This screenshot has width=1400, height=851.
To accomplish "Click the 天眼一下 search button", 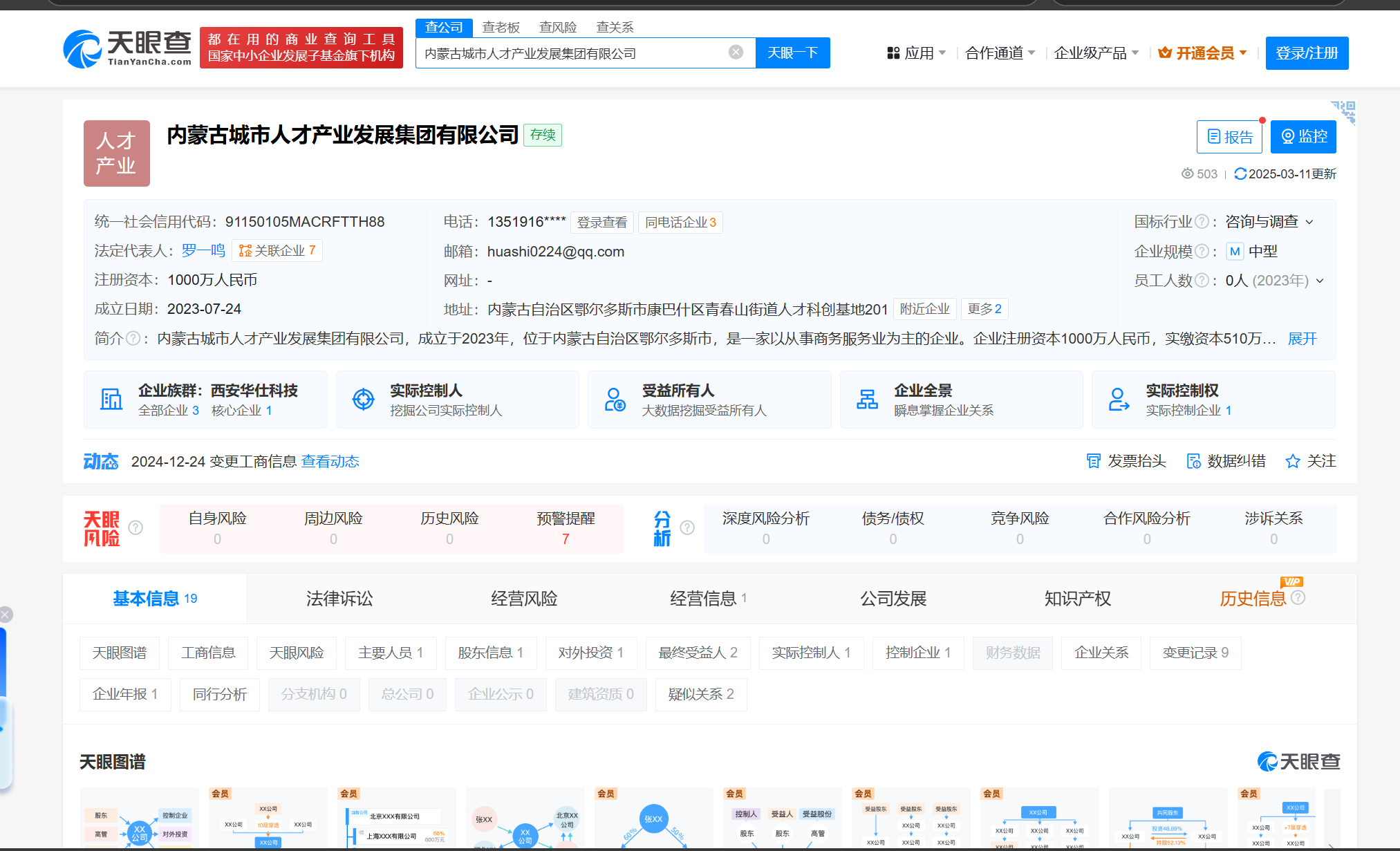I will [793, 53].
